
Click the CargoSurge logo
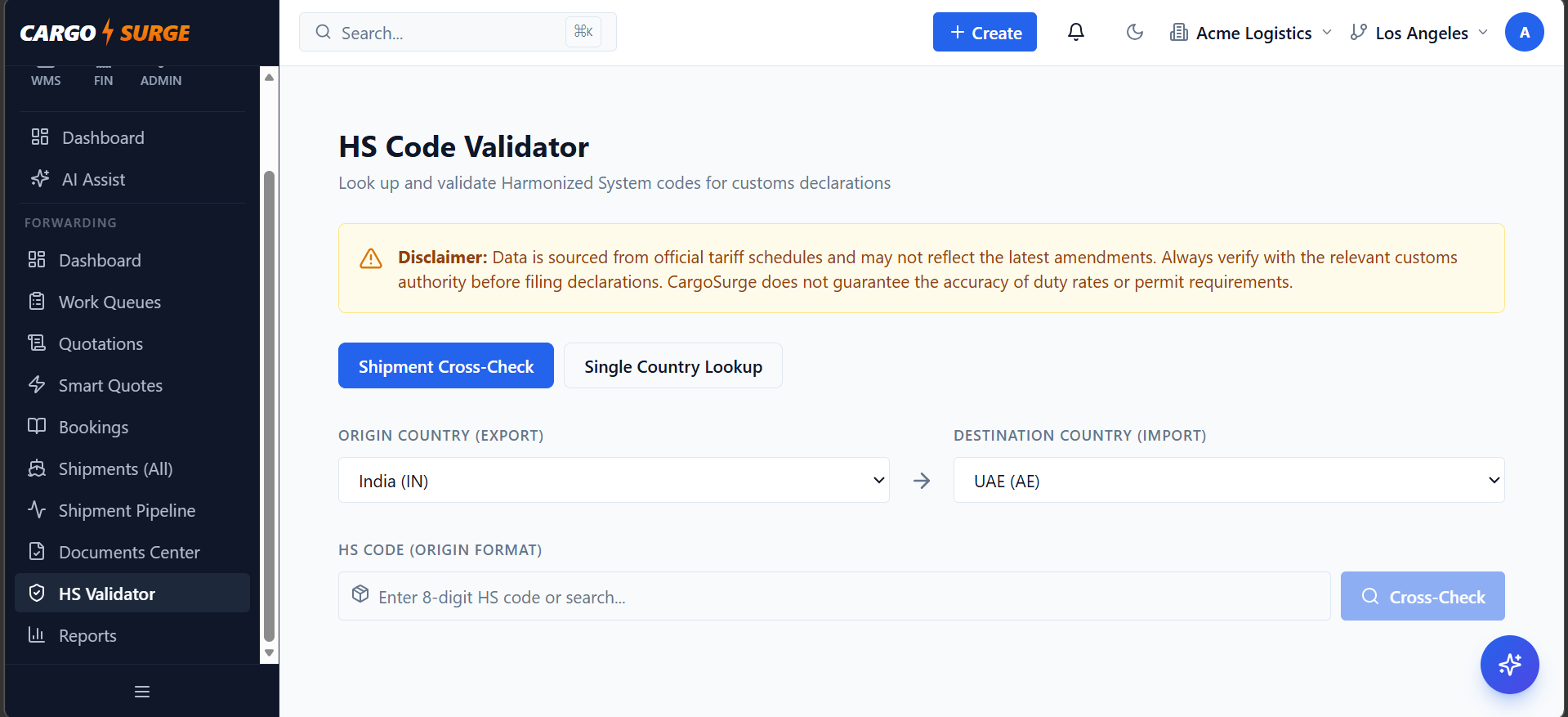point(105,33)
